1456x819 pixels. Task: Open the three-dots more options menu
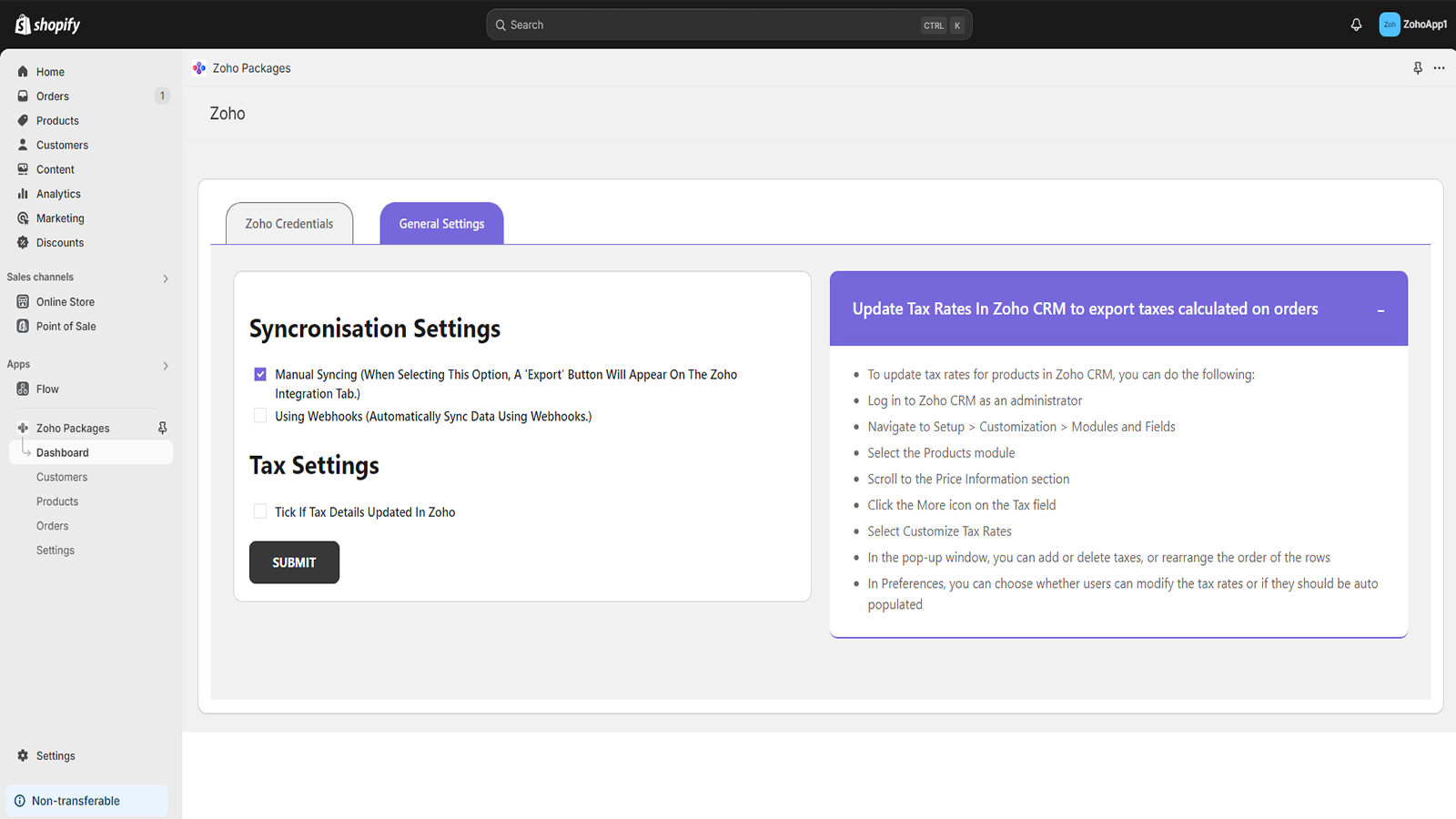pos(1439,68)
